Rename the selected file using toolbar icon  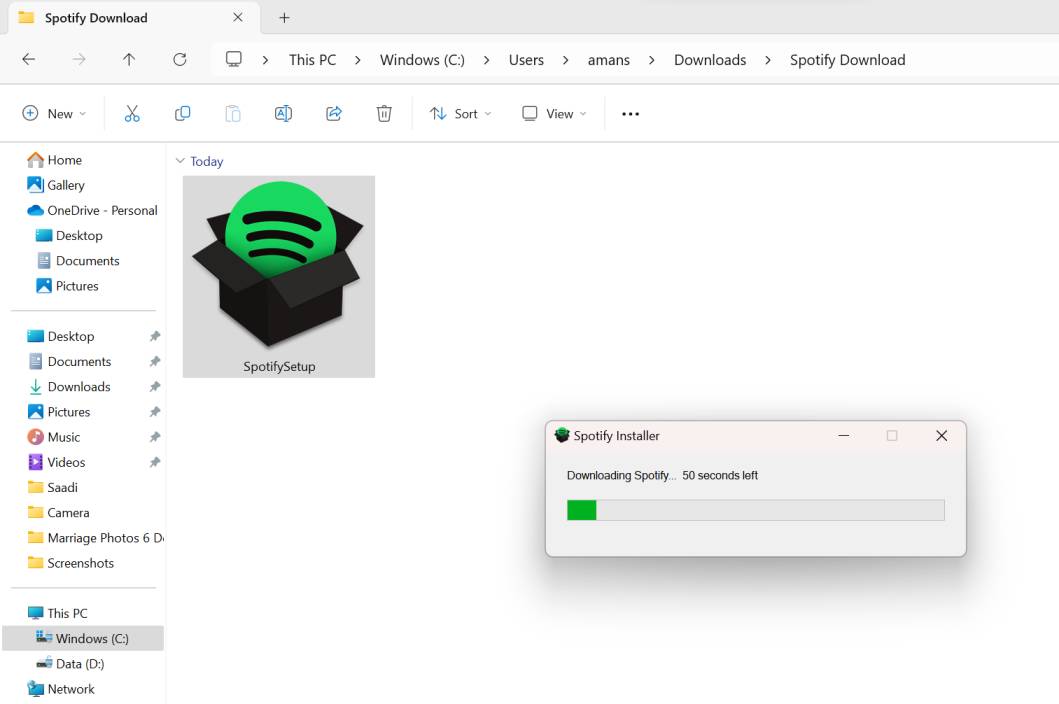(283, 113)
